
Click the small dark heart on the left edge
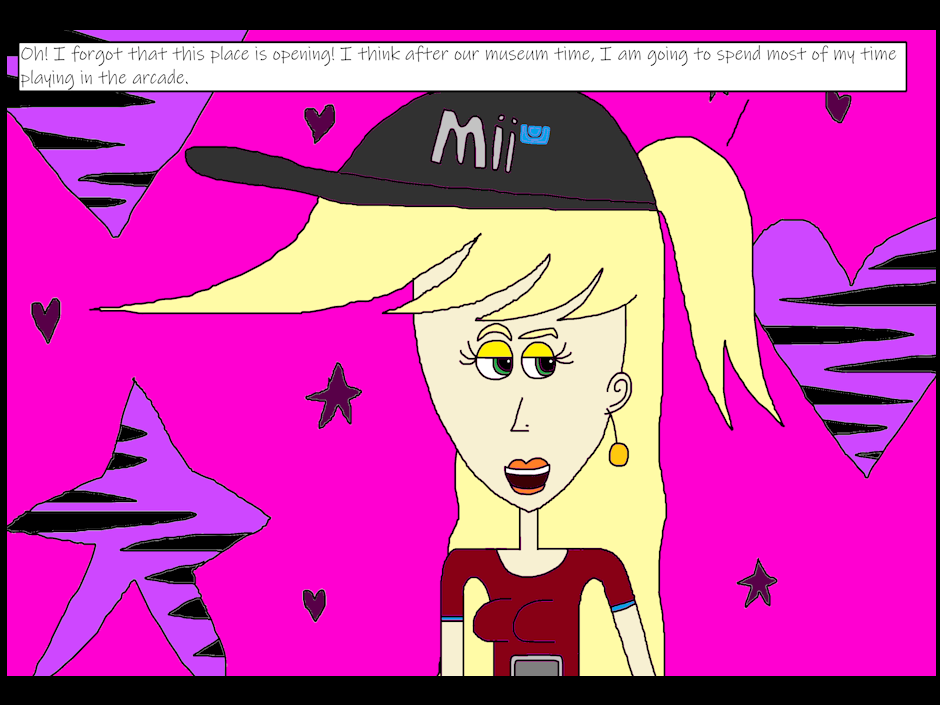(x=45, y=318)
